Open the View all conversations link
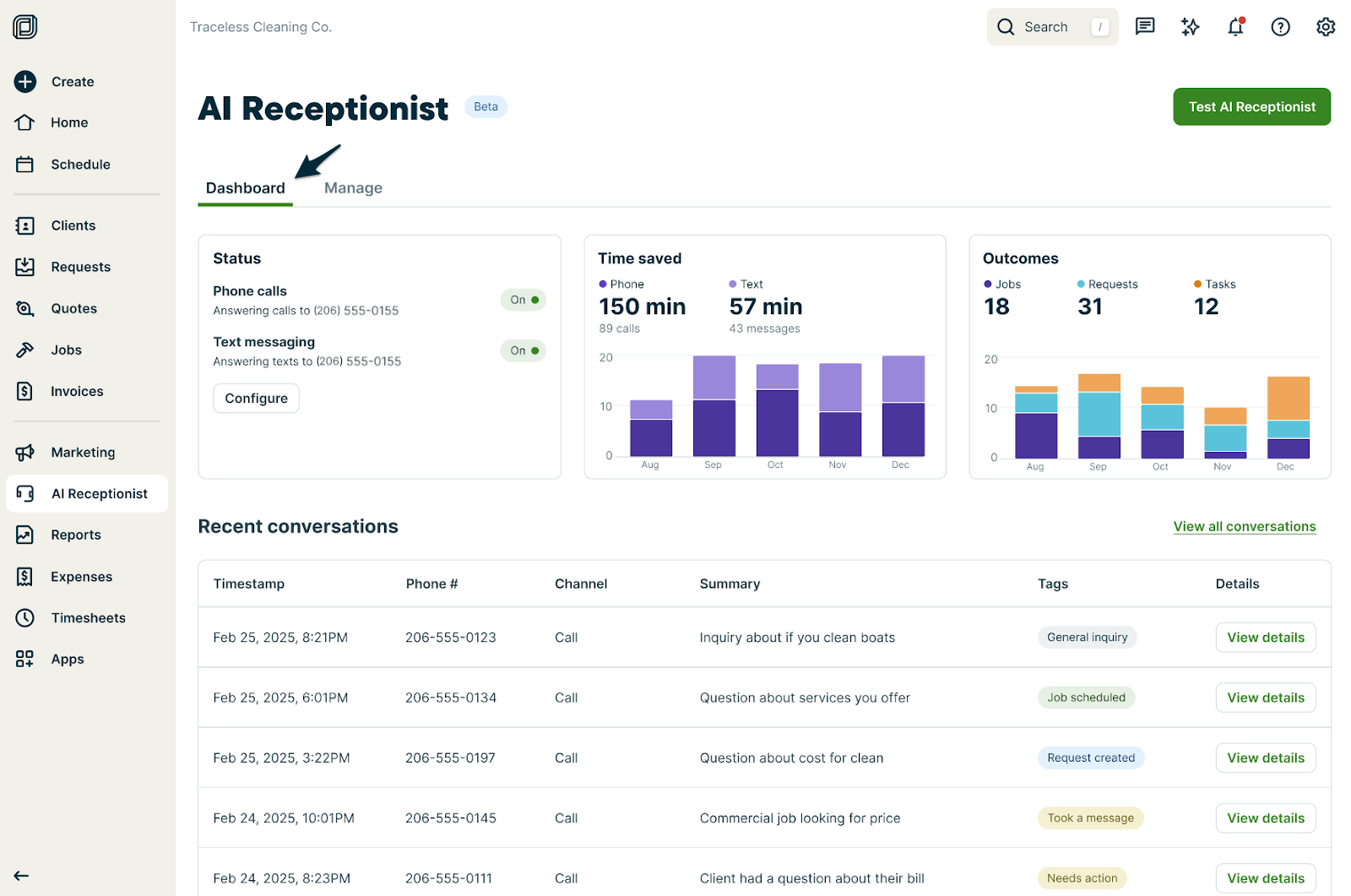 1244,527
